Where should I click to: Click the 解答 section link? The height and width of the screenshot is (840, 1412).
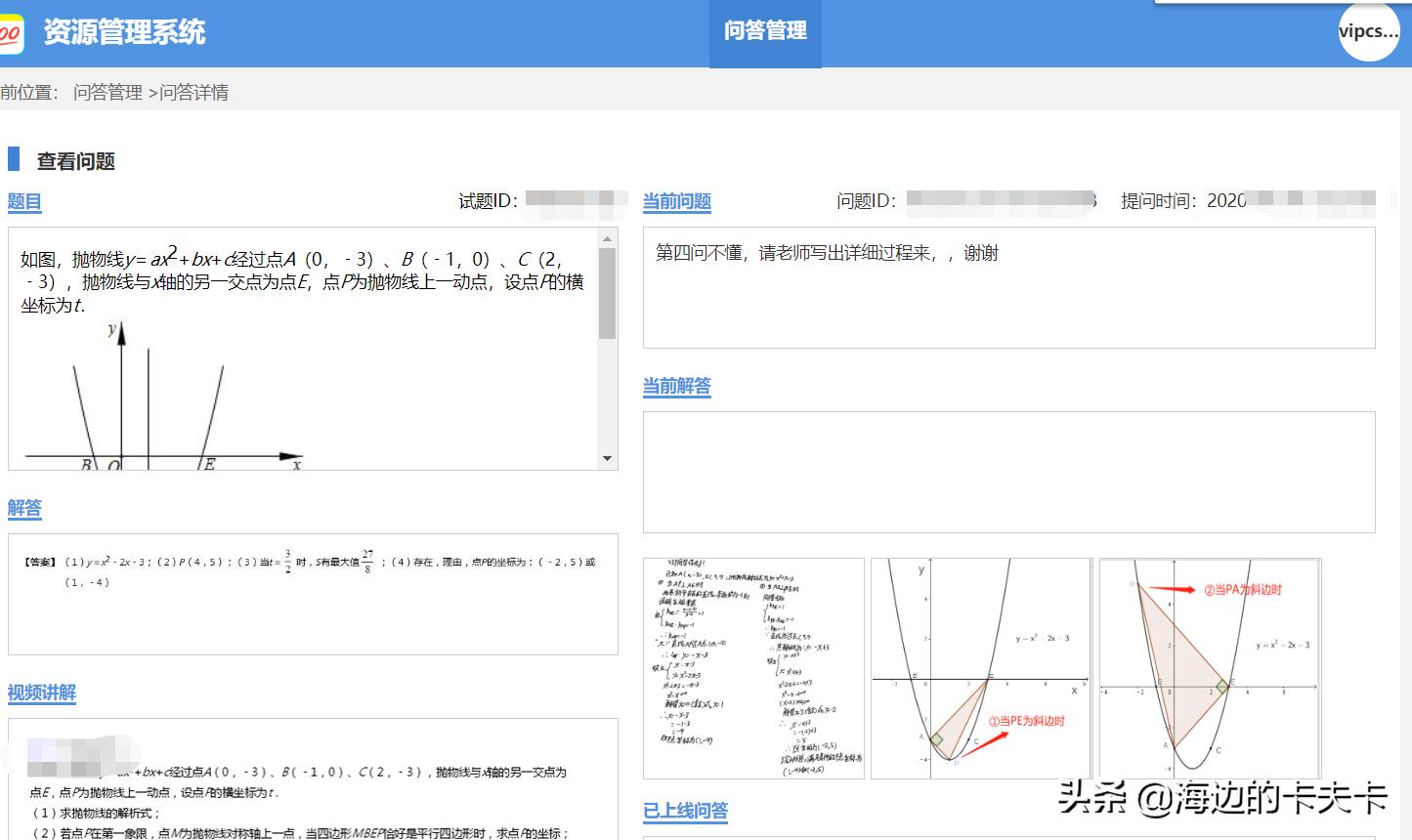(23, 509)
